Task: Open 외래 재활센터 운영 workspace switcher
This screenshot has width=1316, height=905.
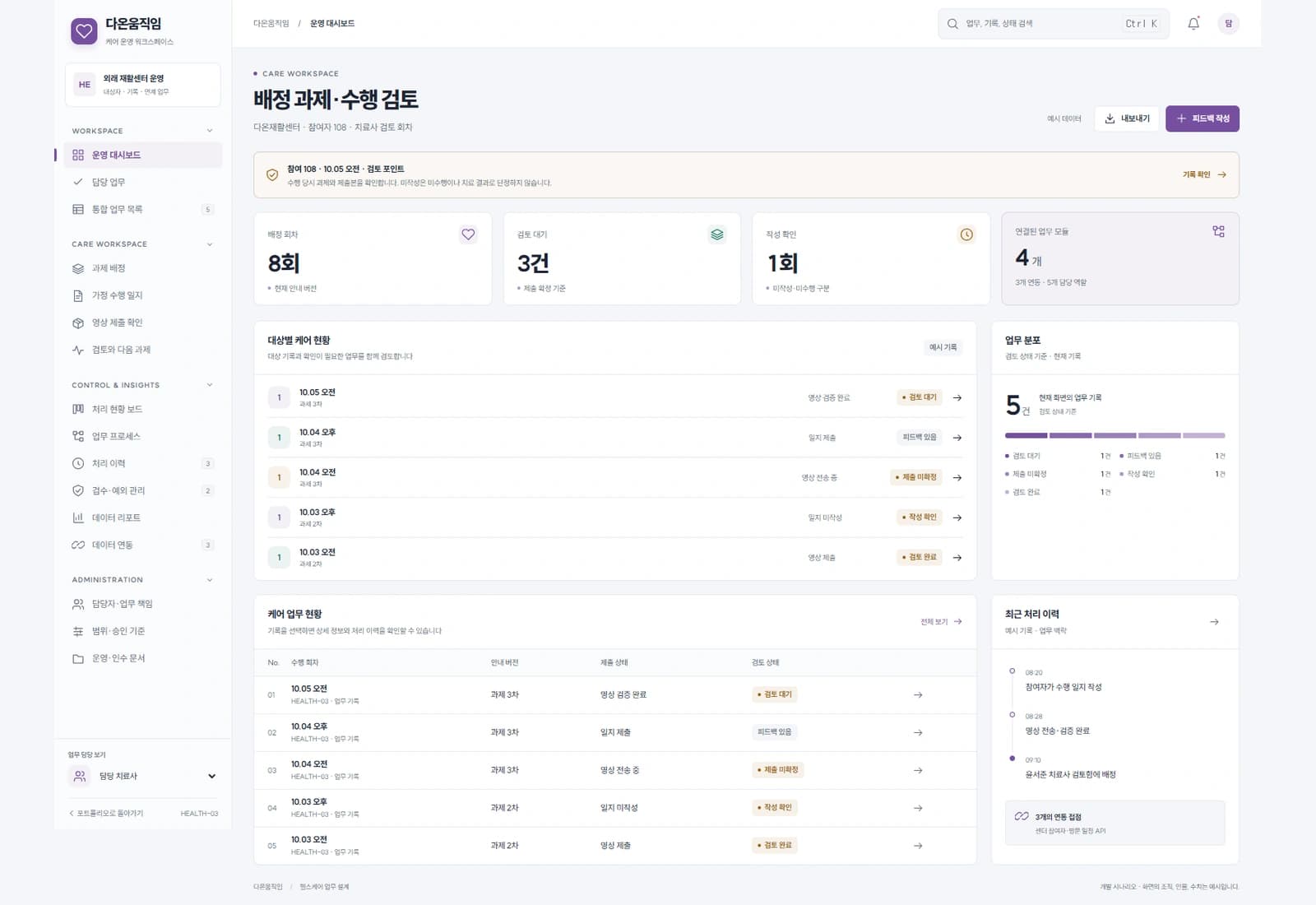Action: click(x=143, y=85)
